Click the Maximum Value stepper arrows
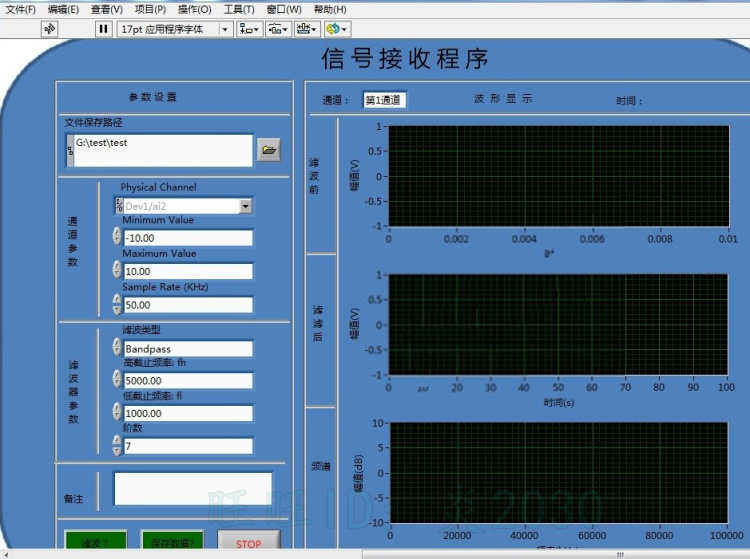 [117, 270]
